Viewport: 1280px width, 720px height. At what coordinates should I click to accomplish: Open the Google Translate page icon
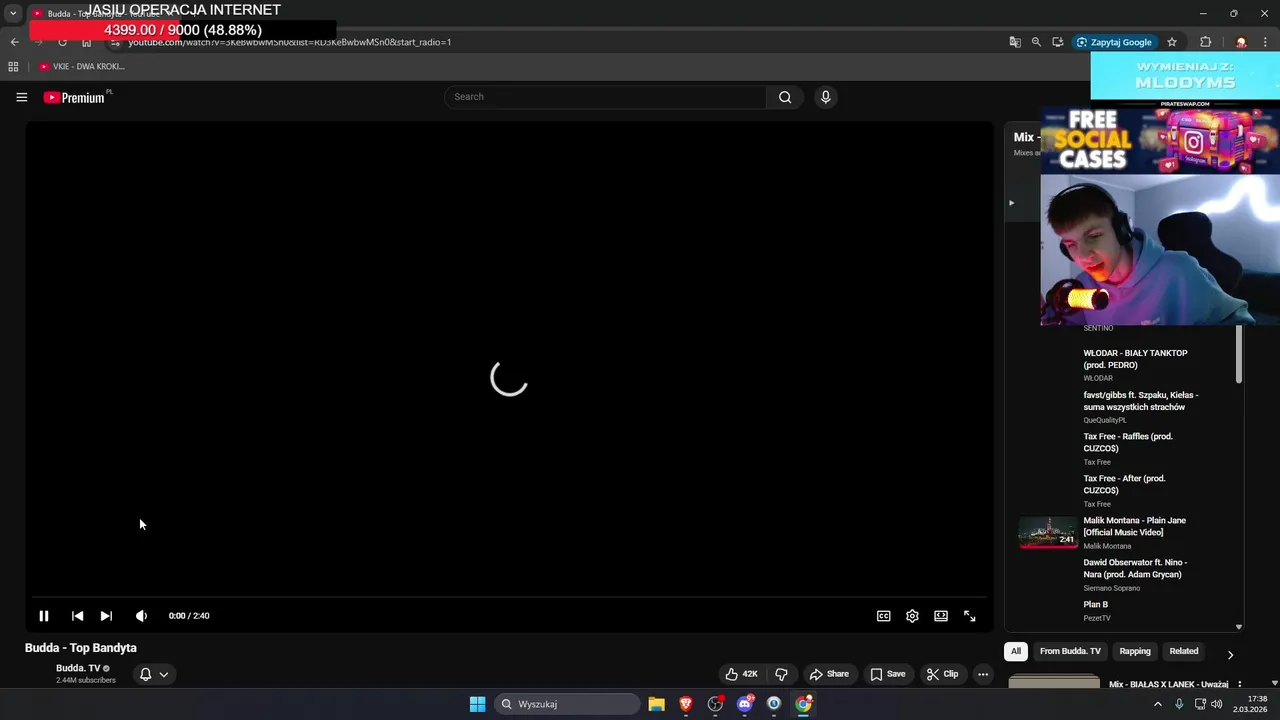point(1015,42)
